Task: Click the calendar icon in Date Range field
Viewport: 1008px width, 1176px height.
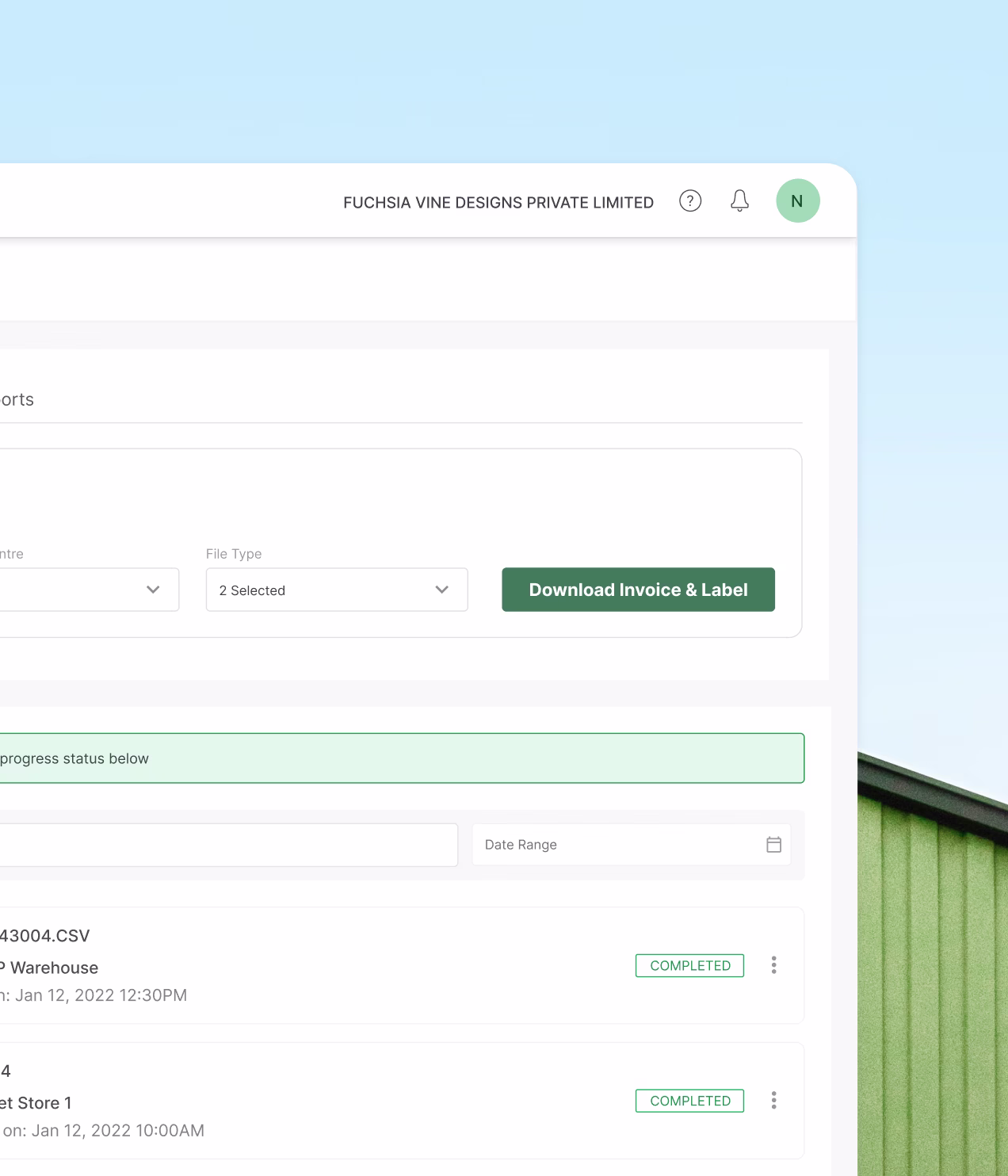Action: click(773, 844)
